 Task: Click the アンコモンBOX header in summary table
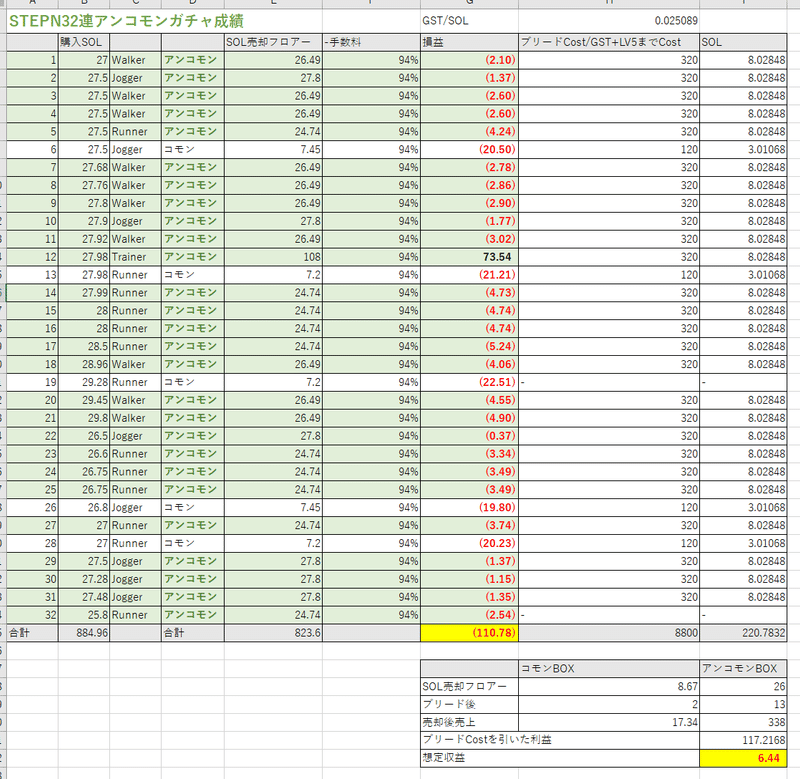(x=743, y=668)
